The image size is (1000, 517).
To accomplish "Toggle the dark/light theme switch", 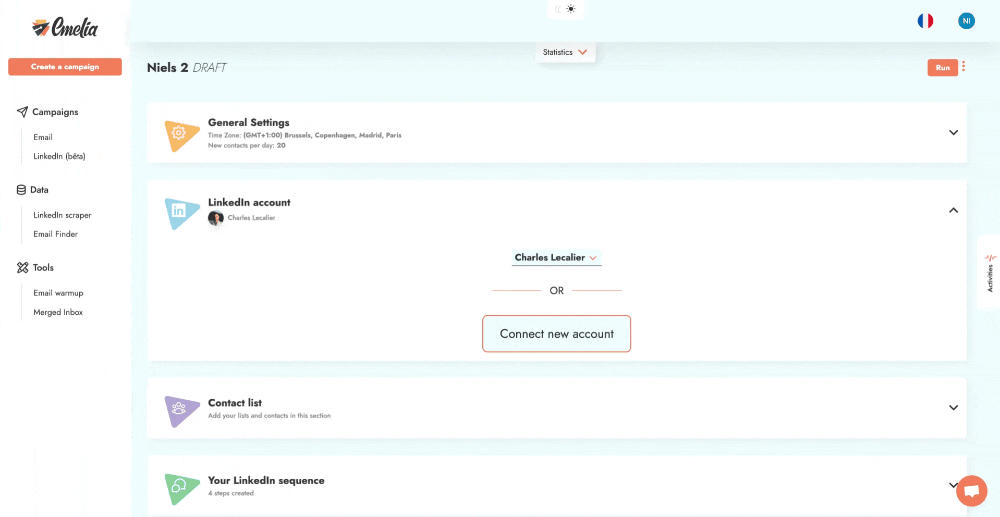I will click(x=565, y=9).
